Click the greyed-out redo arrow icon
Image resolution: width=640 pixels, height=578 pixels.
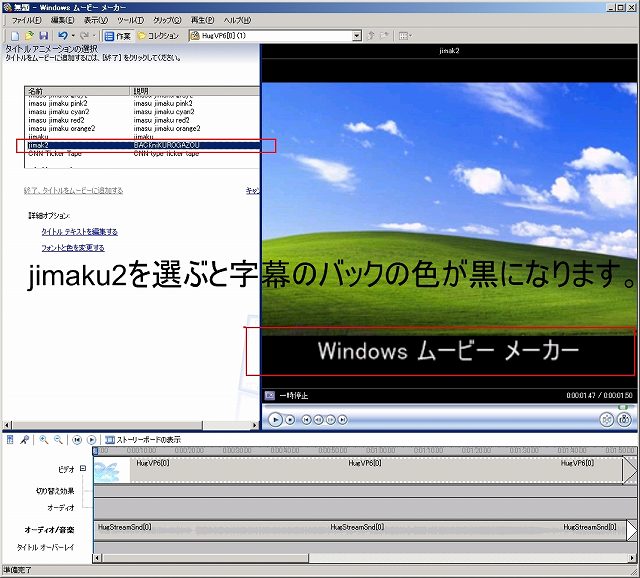(x=84, y=36)
